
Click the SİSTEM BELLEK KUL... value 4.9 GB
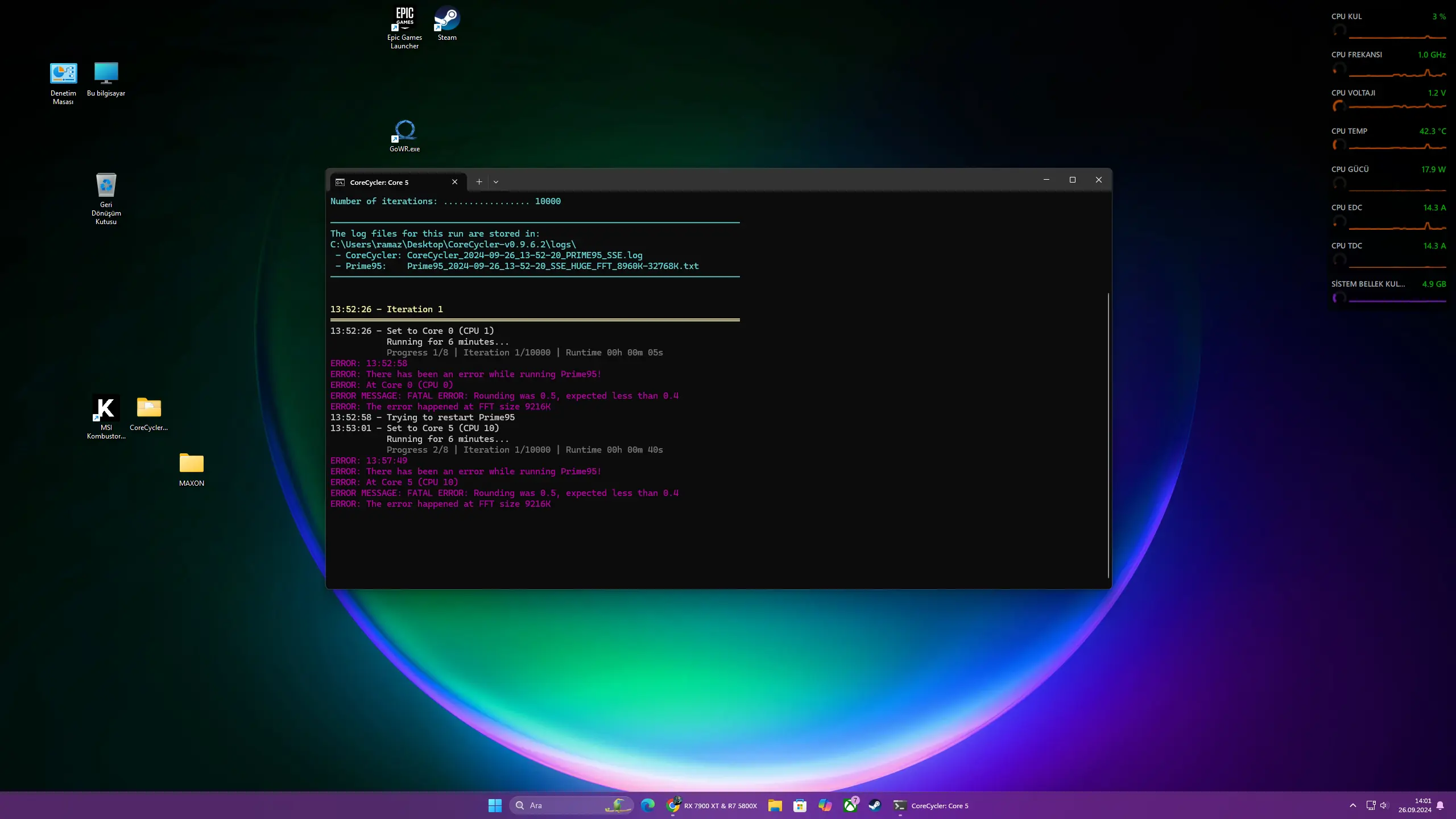1434,284
